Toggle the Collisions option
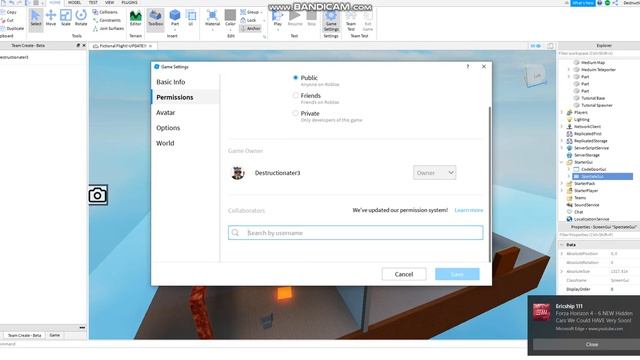Image resolution: width=640 pixels, height=360 pixels. pos(105,12)
